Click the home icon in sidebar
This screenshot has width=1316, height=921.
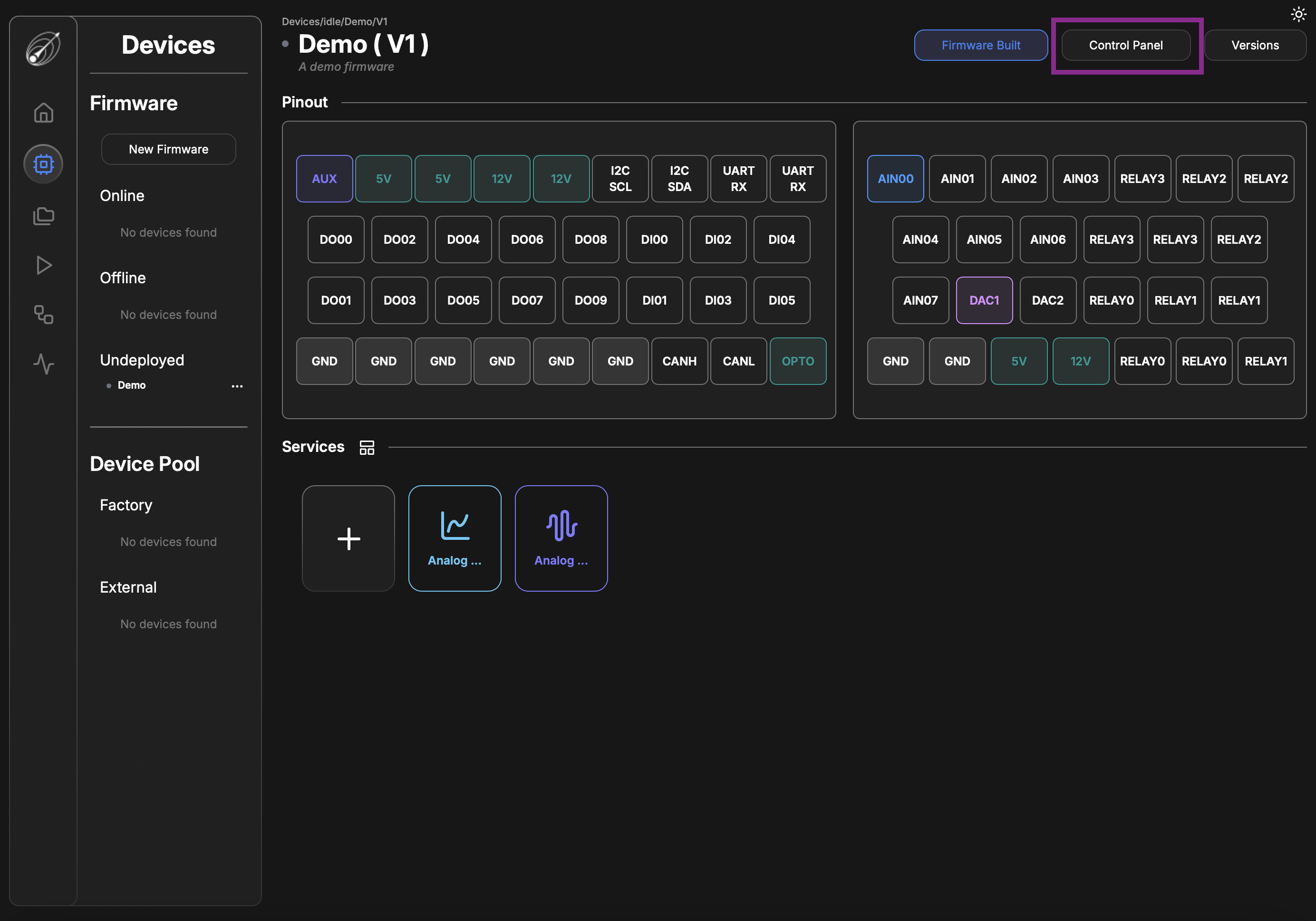44,113
